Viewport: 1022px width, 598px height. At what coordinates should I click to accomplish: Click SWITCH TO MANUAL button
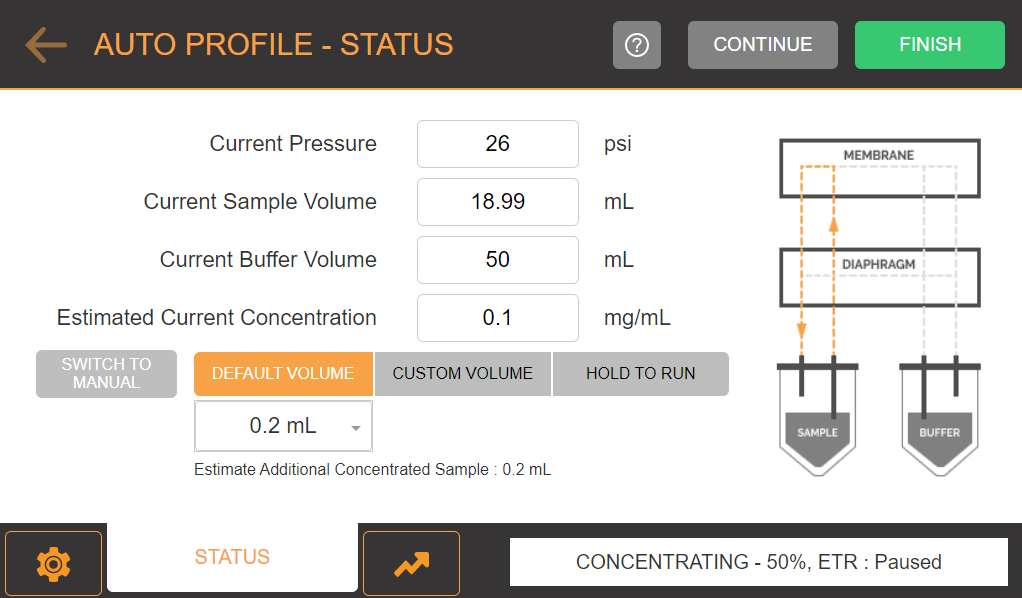click(x=106, y=374)
